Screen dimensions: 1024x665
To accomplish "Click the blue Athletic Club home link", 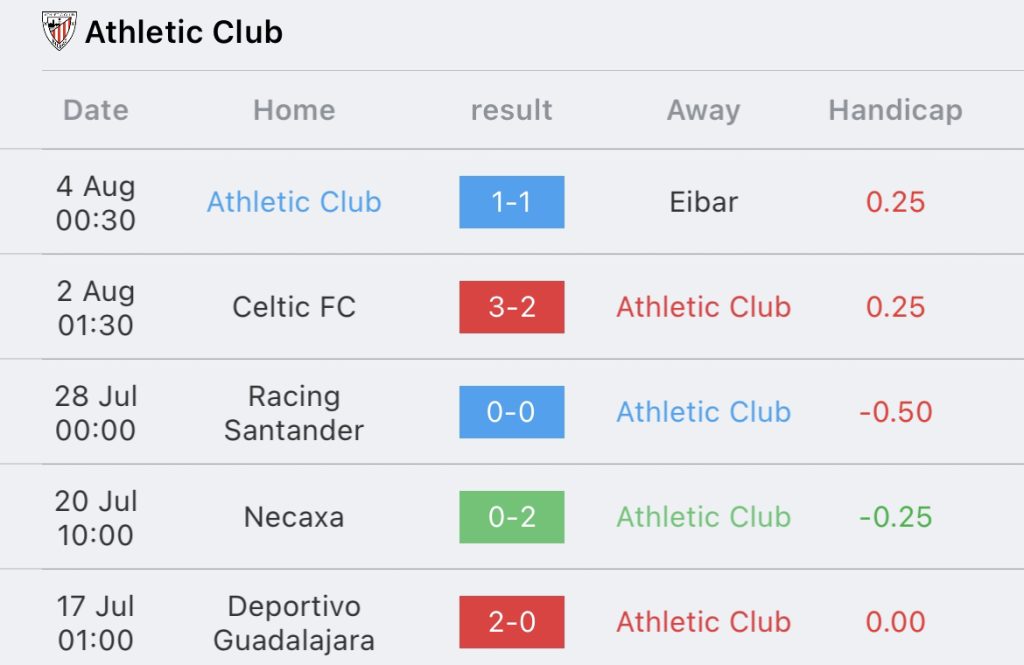I will [x=294, y=202].
